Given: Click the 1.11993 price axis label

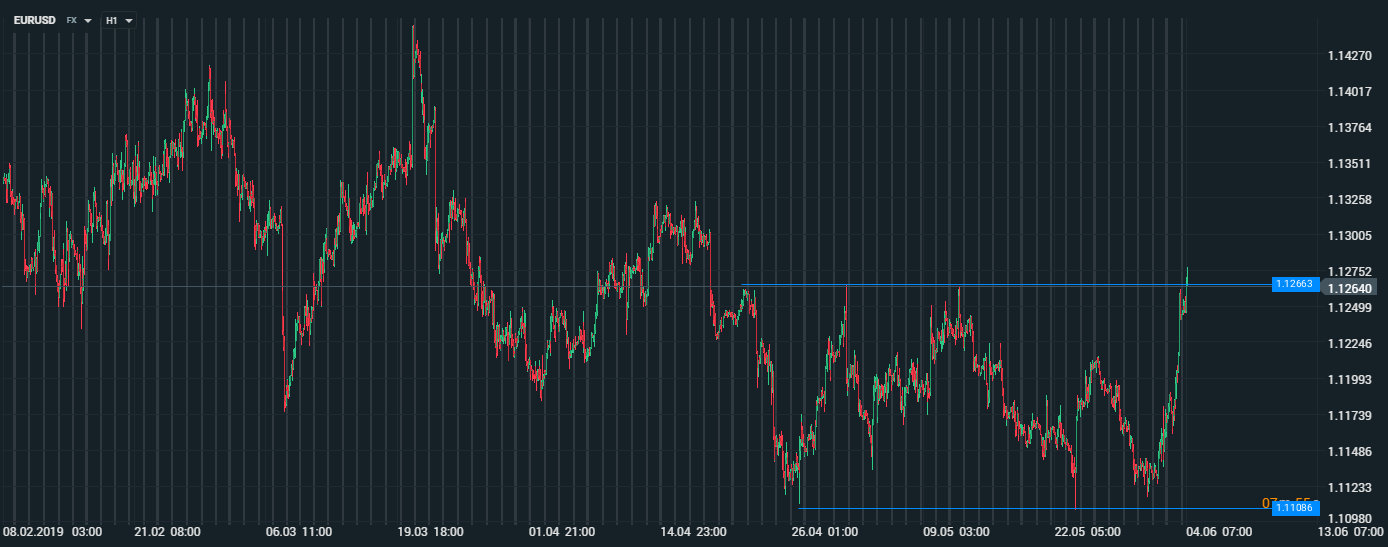Looking at the screenshot, I should point(1350,380).
